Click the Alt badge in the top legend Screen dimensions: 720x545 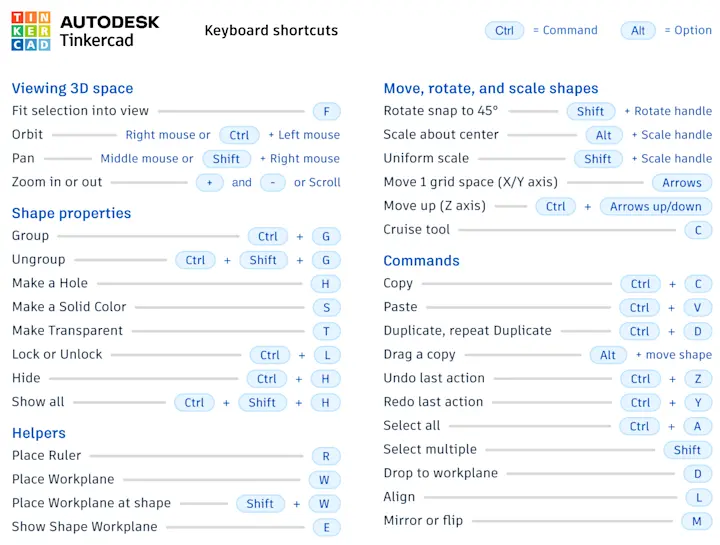tap(638, 30)
